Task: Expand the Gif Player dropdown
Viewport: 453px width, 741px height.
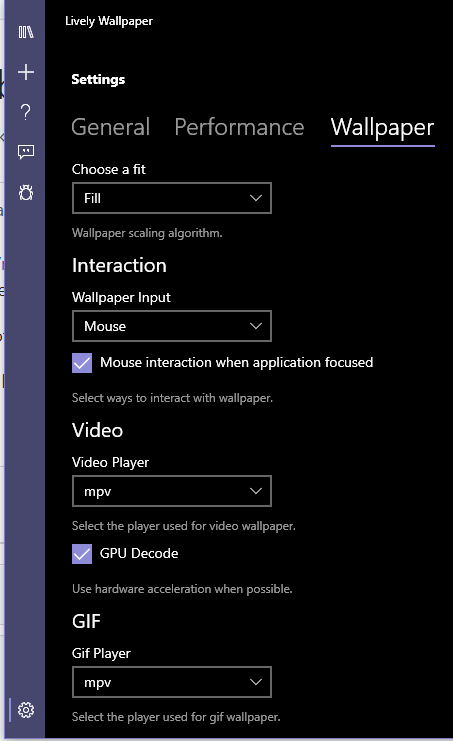Action: coord(172,682)
